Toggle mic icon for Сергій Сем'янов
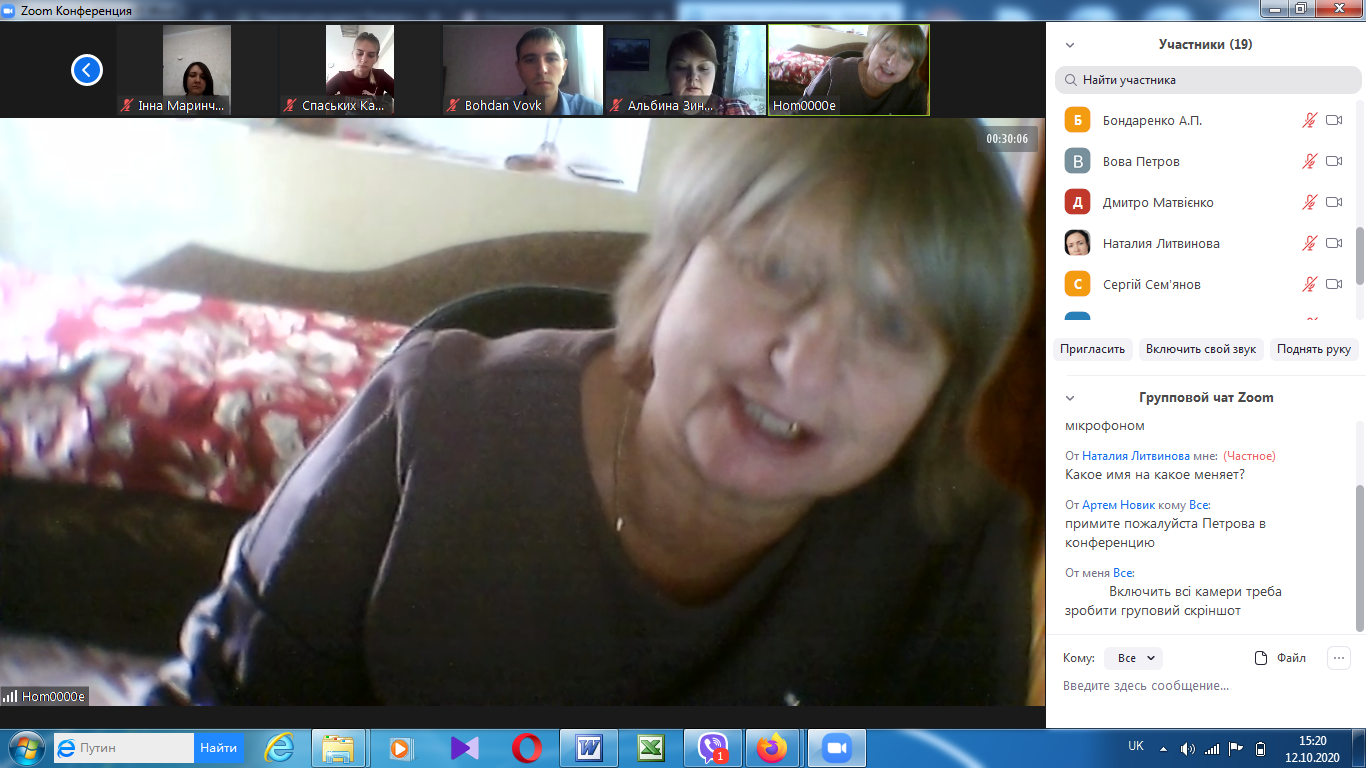The width and height of the screenshot is (1366, 768). [1309, 284]
